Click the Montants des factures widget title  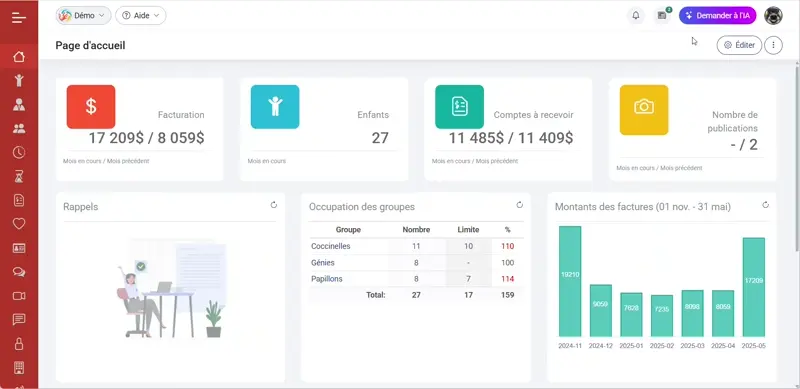tap(643, 207)
